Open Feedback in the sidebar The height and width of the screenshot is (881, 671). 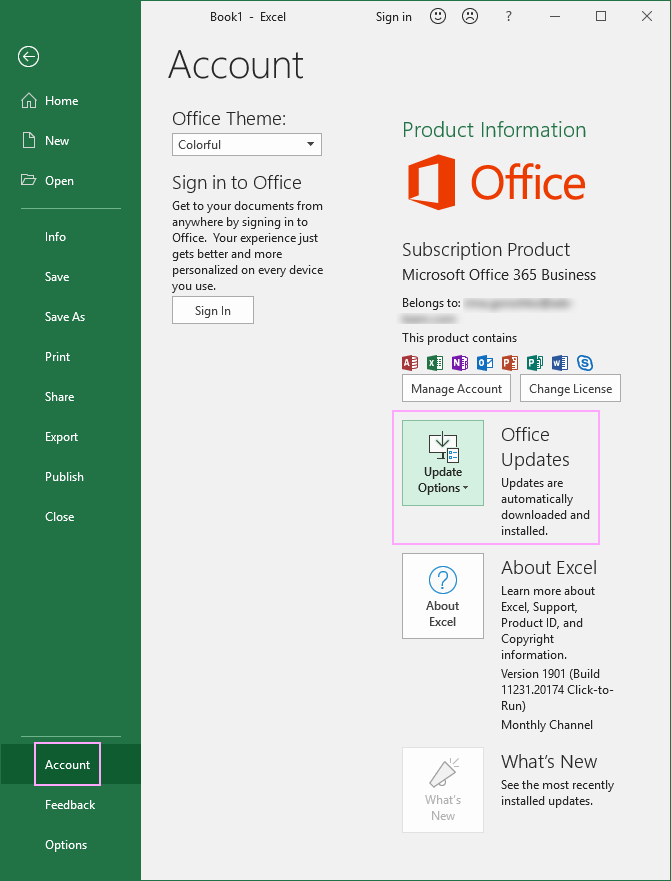(x=70, y=805)
